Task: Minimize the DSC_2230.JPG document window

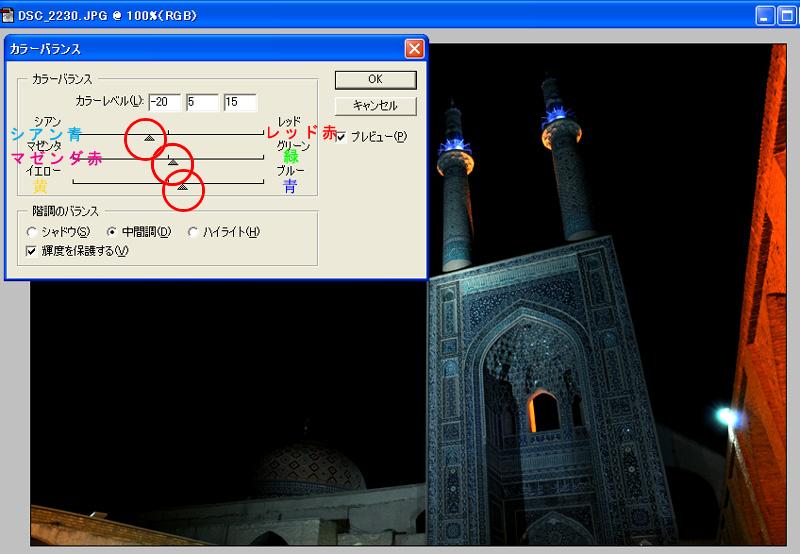Action: [x=765, y=15]
